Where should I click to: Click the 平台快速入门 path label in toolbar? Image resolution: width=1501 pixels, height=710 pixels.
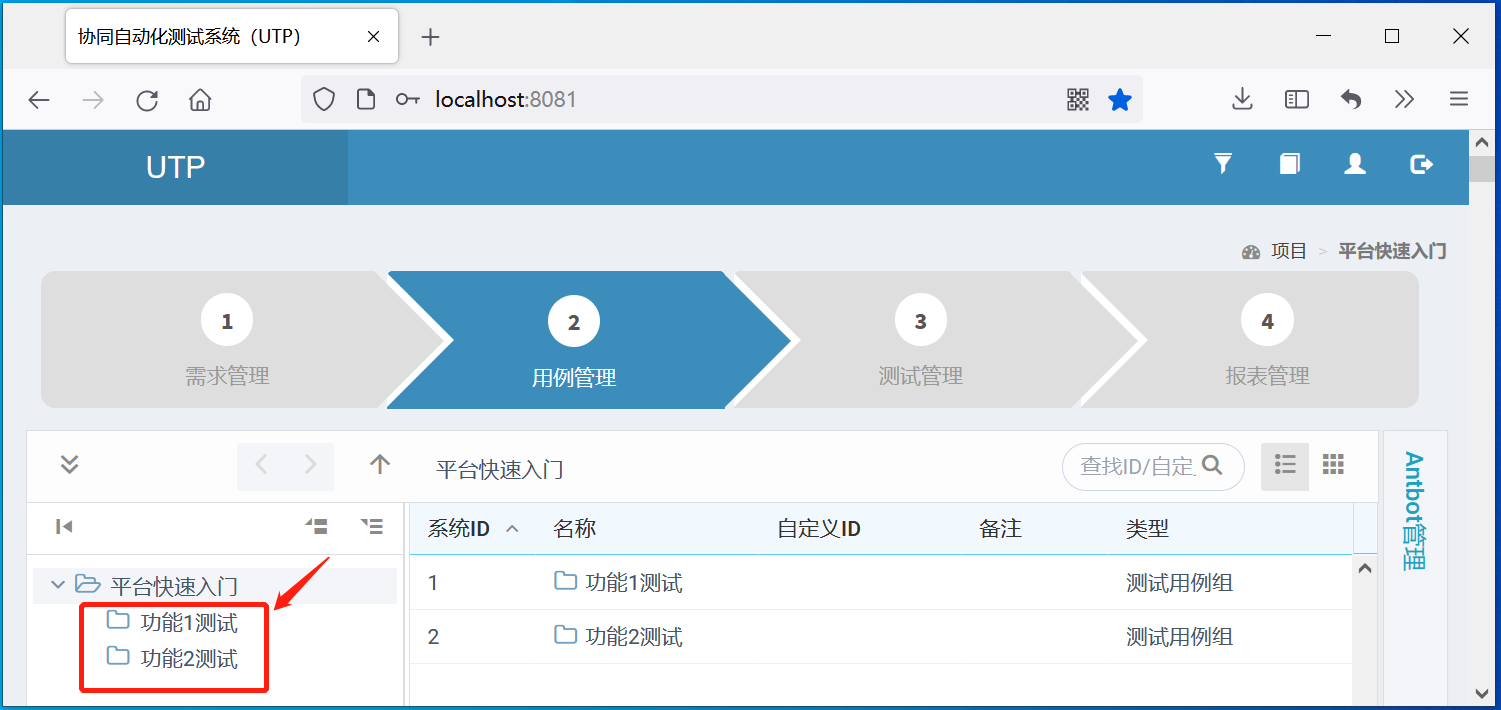click(x=499, y=469)
